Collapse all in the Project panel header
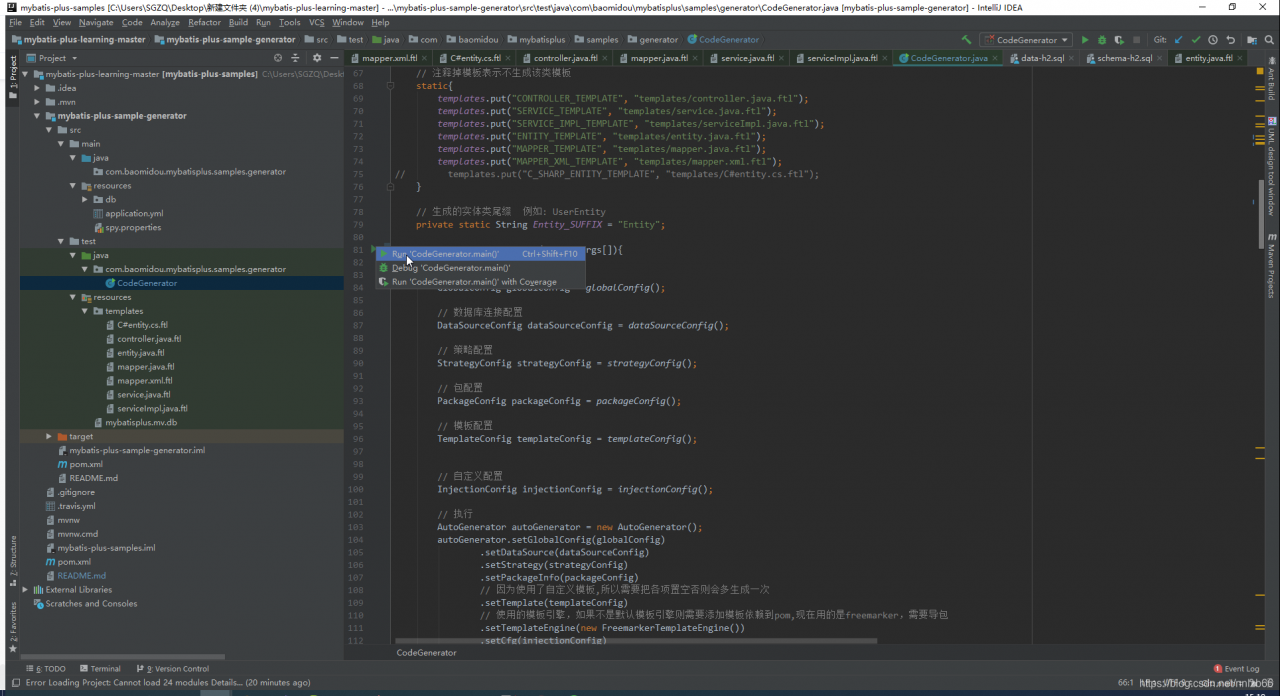Viewport: 1280px width, 696px height. (297, 58)
